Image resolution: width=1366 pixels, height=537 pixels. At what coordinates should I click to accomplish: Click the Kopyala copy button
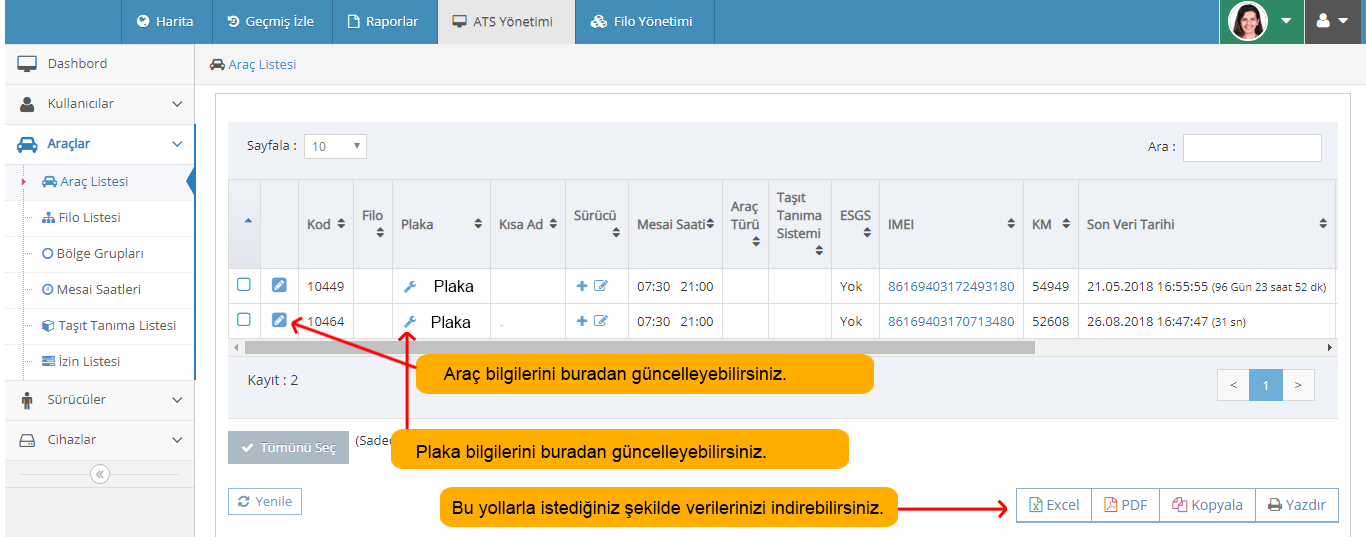point(1207,505)
